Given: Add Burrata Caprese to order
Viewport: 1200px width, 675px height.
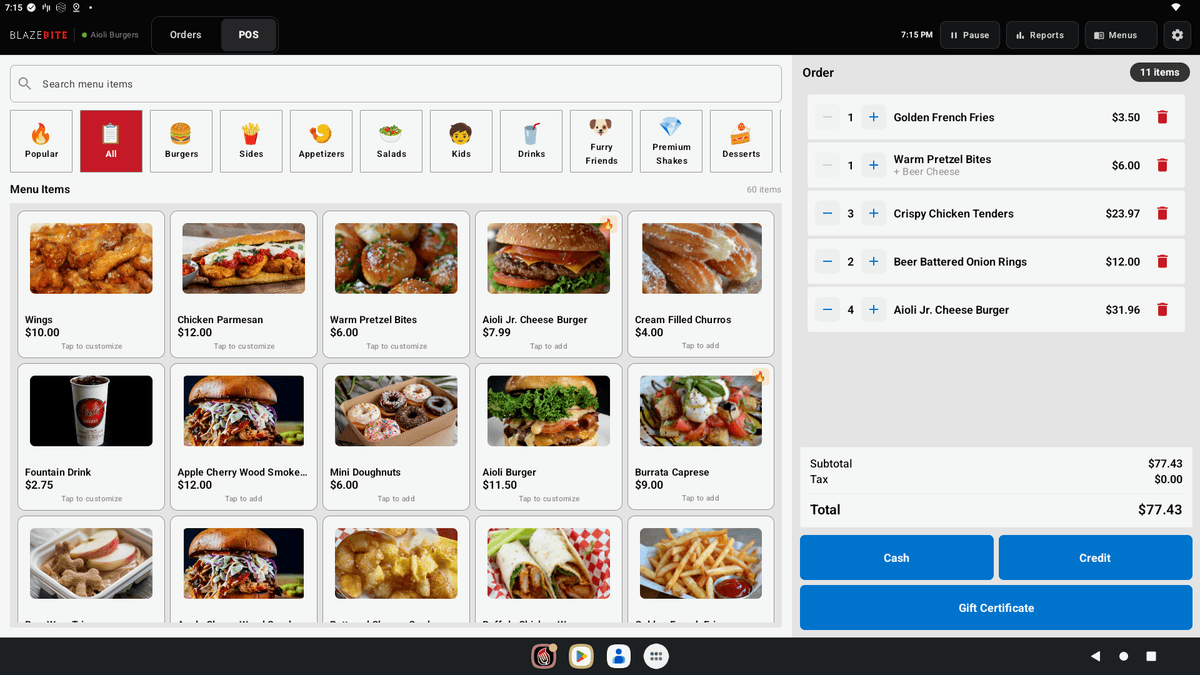Looking at the screenshot, I should [701, 437].
